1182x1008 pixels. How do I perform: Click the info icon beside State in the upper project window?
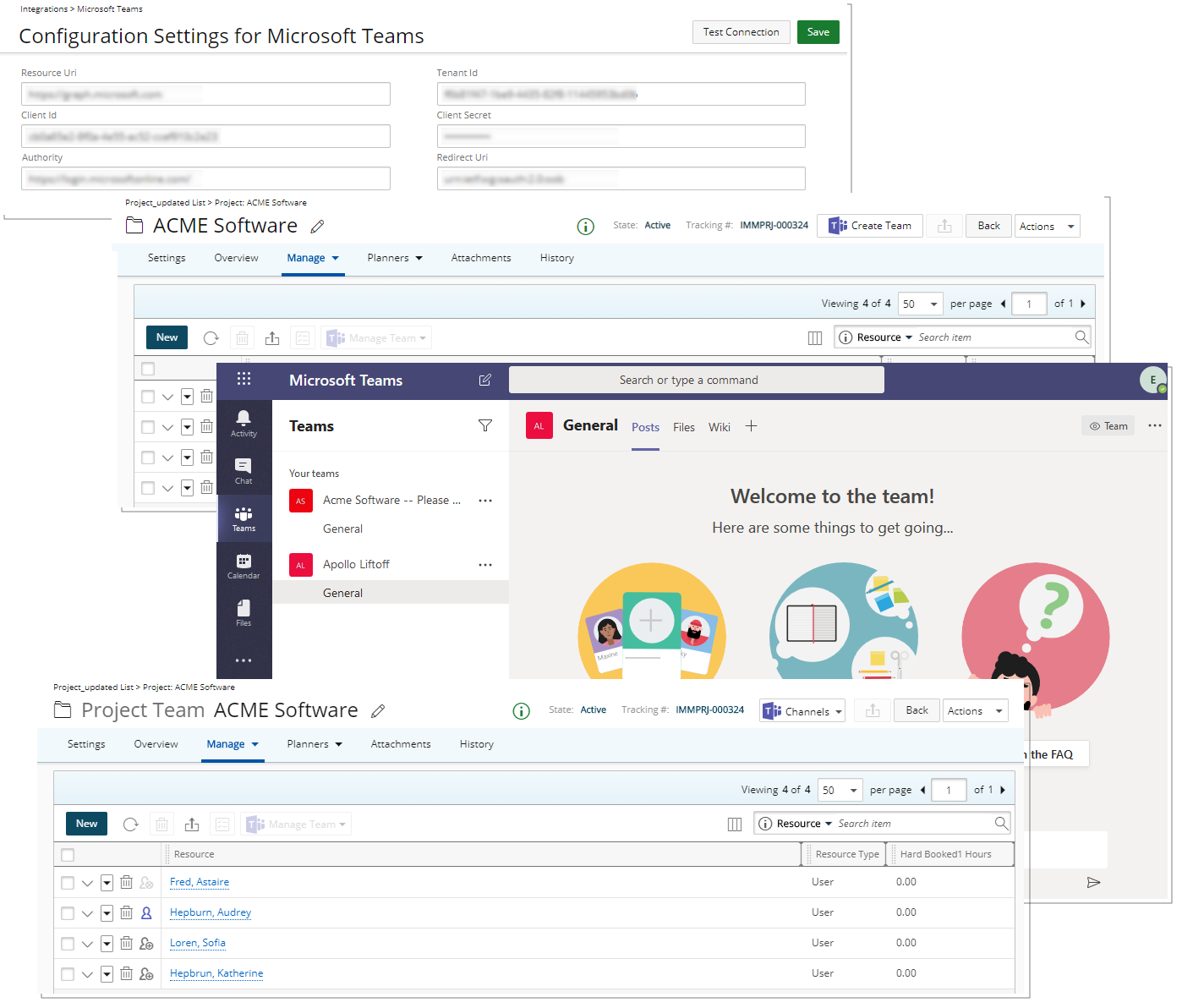point(585,226)
